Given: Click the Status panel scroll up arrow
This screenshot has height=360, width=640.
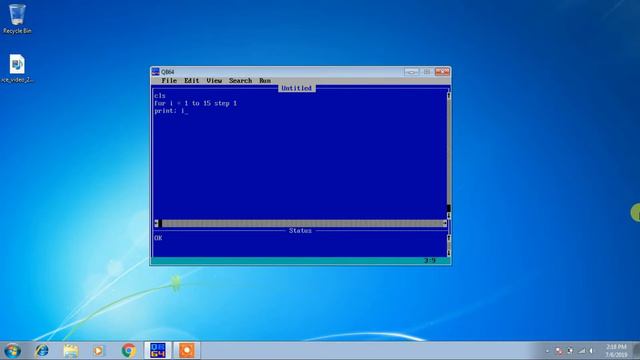Looking at the screenshot, I should [x=449, y=238].
